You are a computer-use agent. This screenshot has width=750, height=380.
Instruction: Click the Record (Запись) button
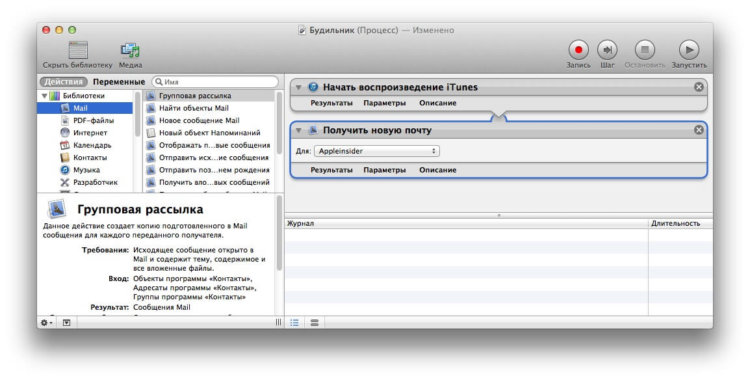click(578, 50)
